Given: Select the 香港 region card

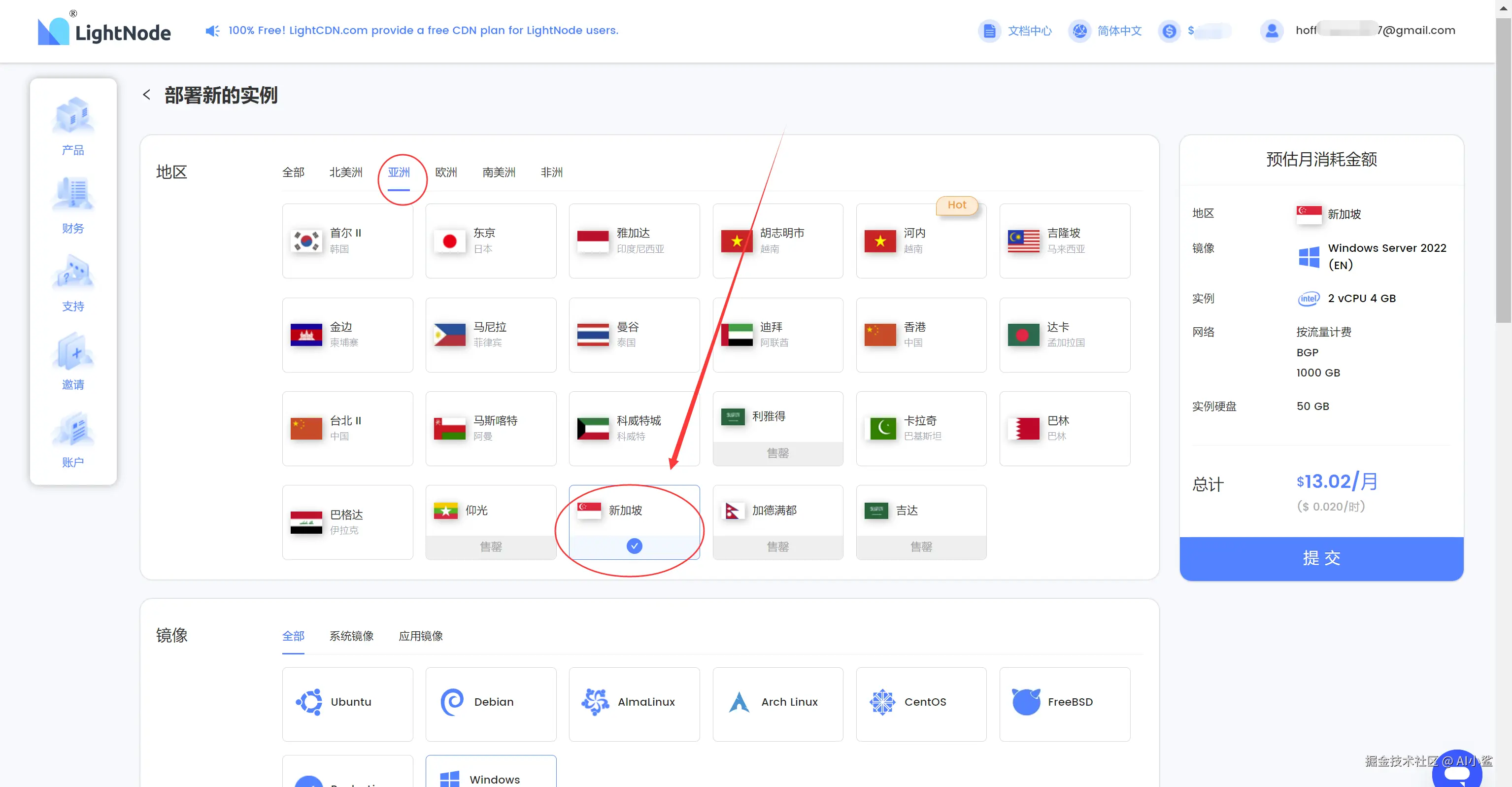Looking at the screenshot, I should [x=920, y=335].
